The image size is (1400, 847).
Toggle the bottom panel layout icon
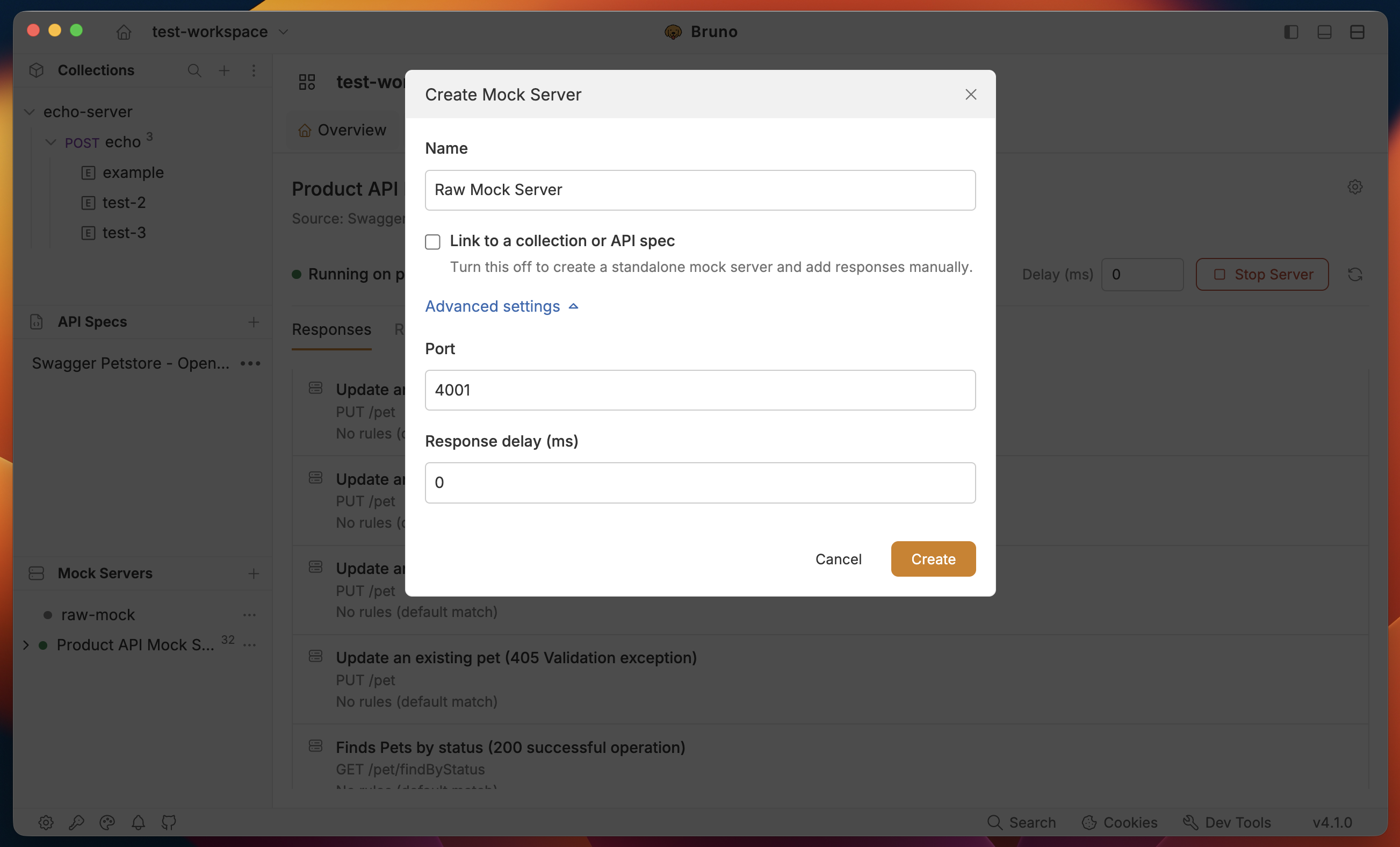pos(1324,32)
